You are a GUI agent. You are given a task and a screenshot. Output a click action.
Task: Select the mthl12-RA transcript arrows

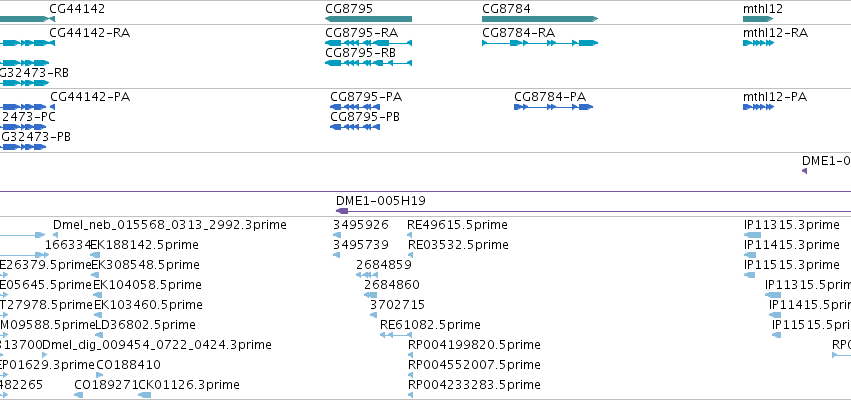click(758, 43)
